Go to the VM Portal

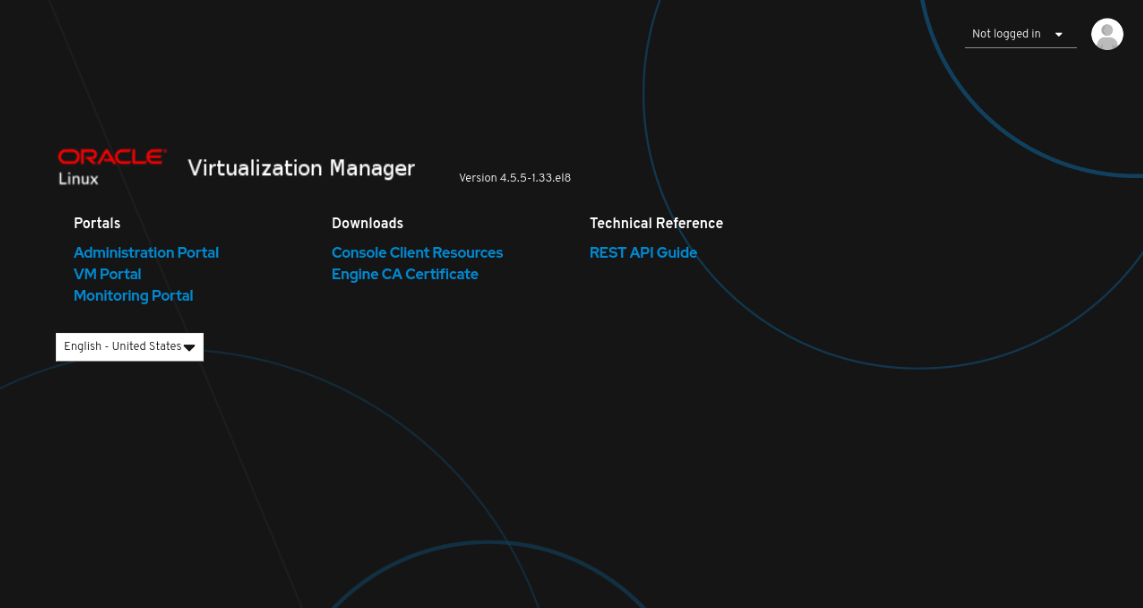tap(107, 274)
